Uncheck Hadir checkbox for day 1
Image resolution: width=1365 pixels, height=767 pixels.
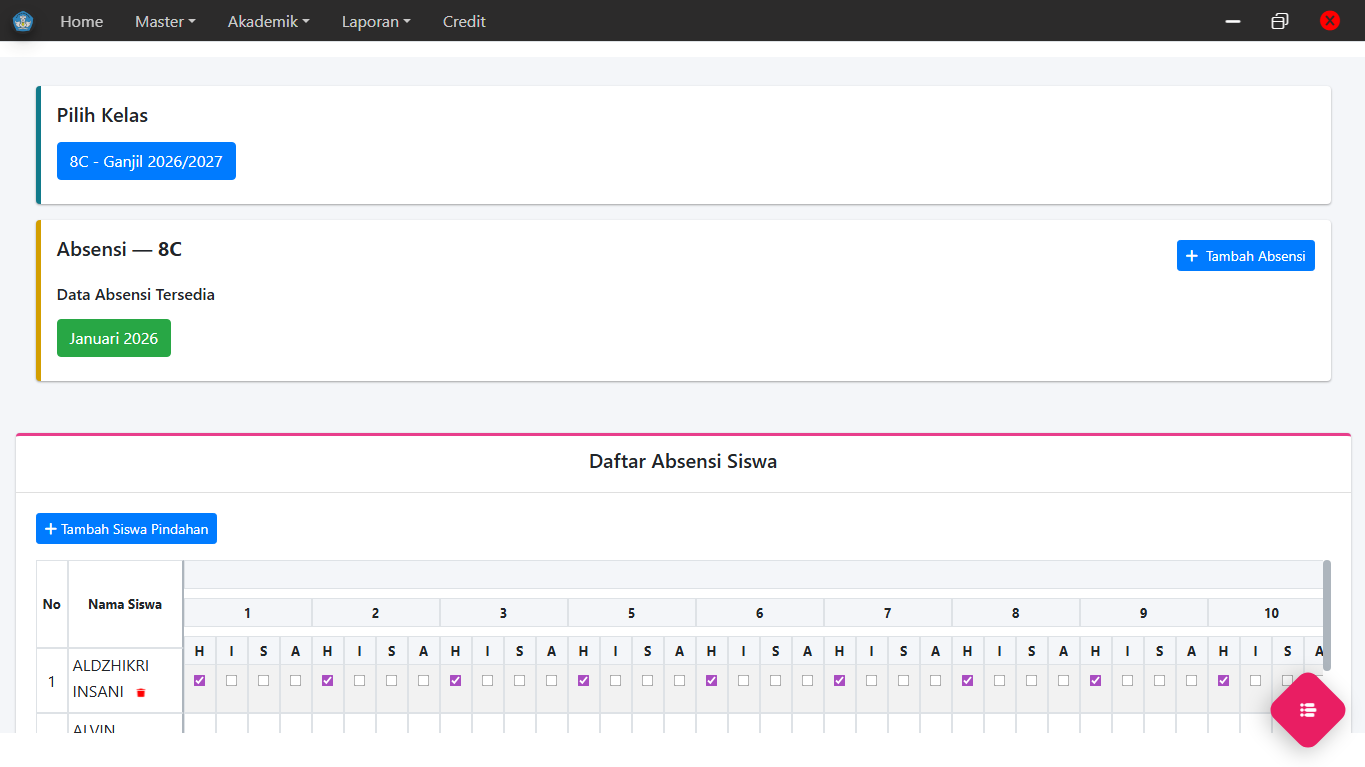click(x=200, y=681)
